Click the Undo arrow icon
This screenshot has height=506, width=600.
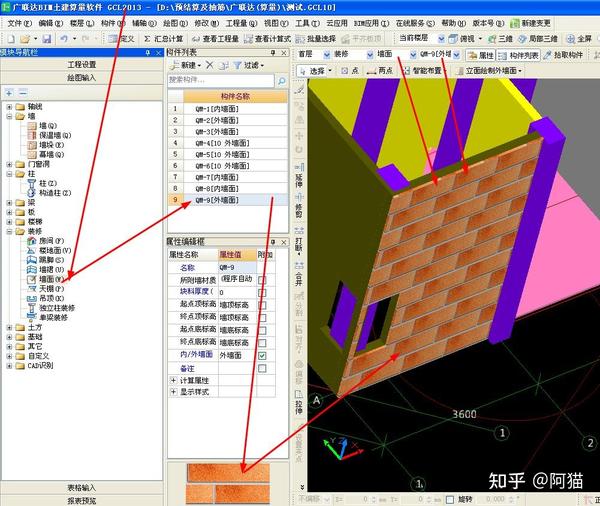[64, 39]
